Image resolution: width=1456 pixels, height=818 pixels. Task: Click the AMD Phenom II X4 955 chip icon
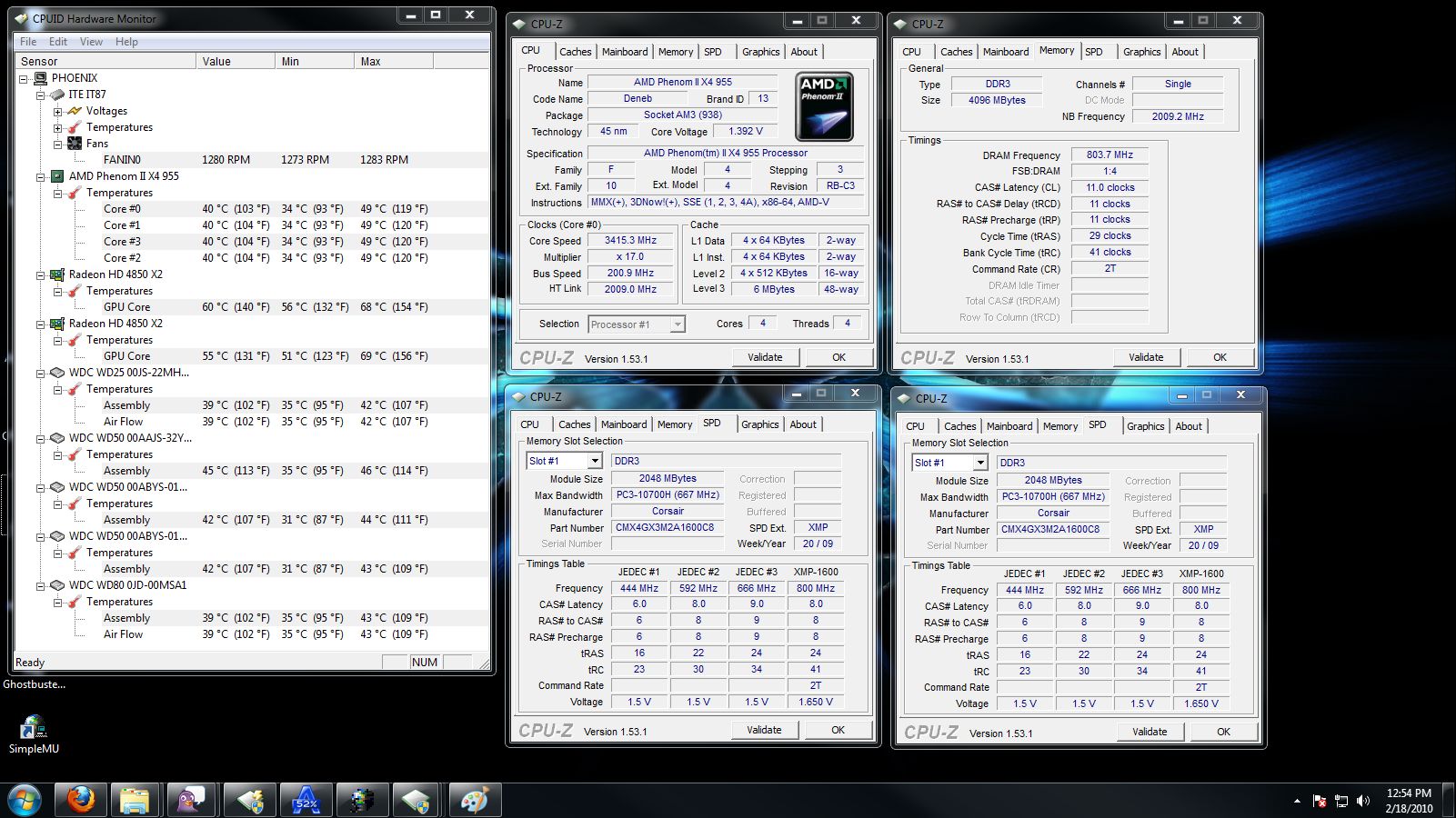pyautogui.click(x=57, y=176)
